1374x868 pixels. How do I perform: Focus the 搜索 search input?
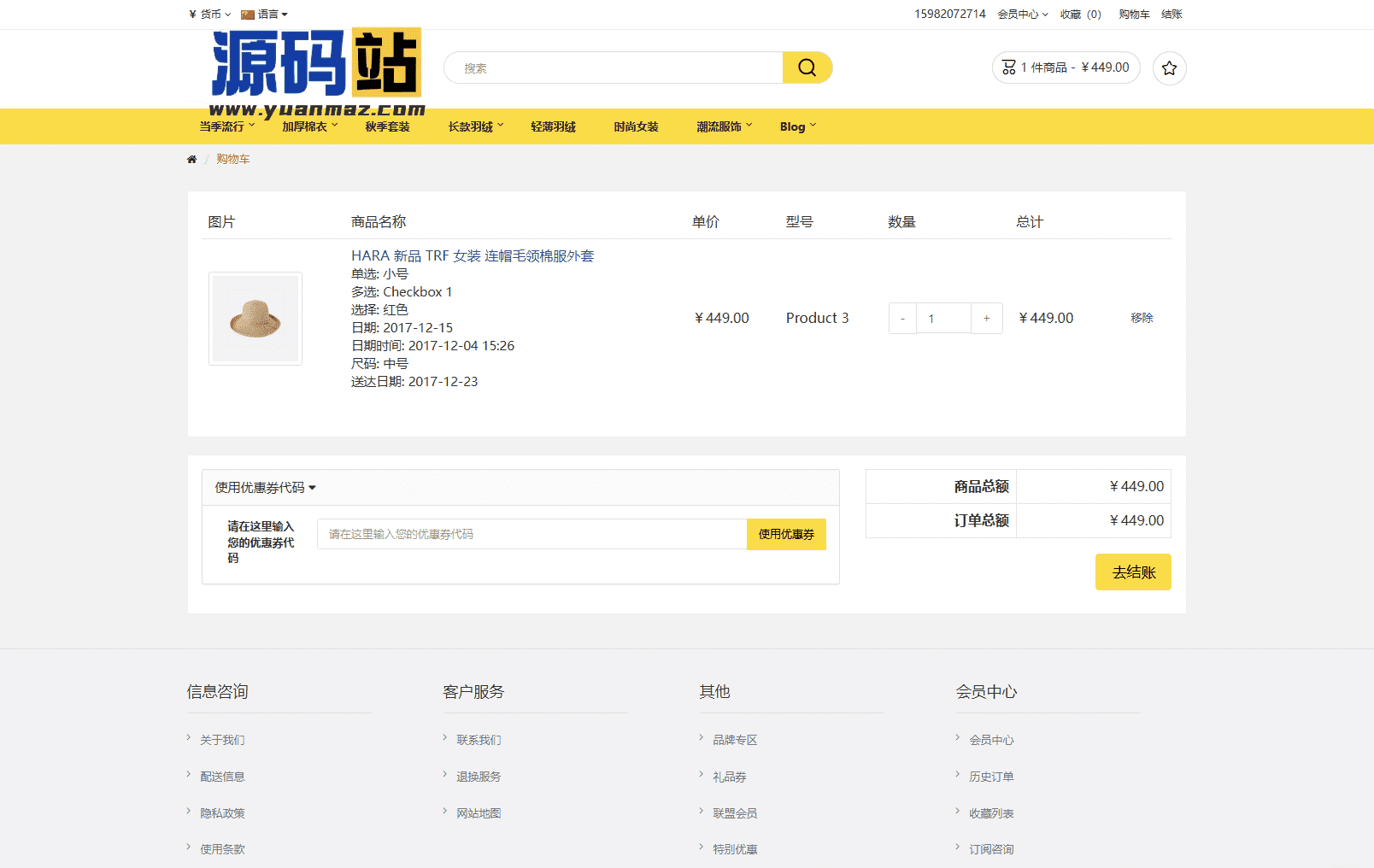pos(614,67)
